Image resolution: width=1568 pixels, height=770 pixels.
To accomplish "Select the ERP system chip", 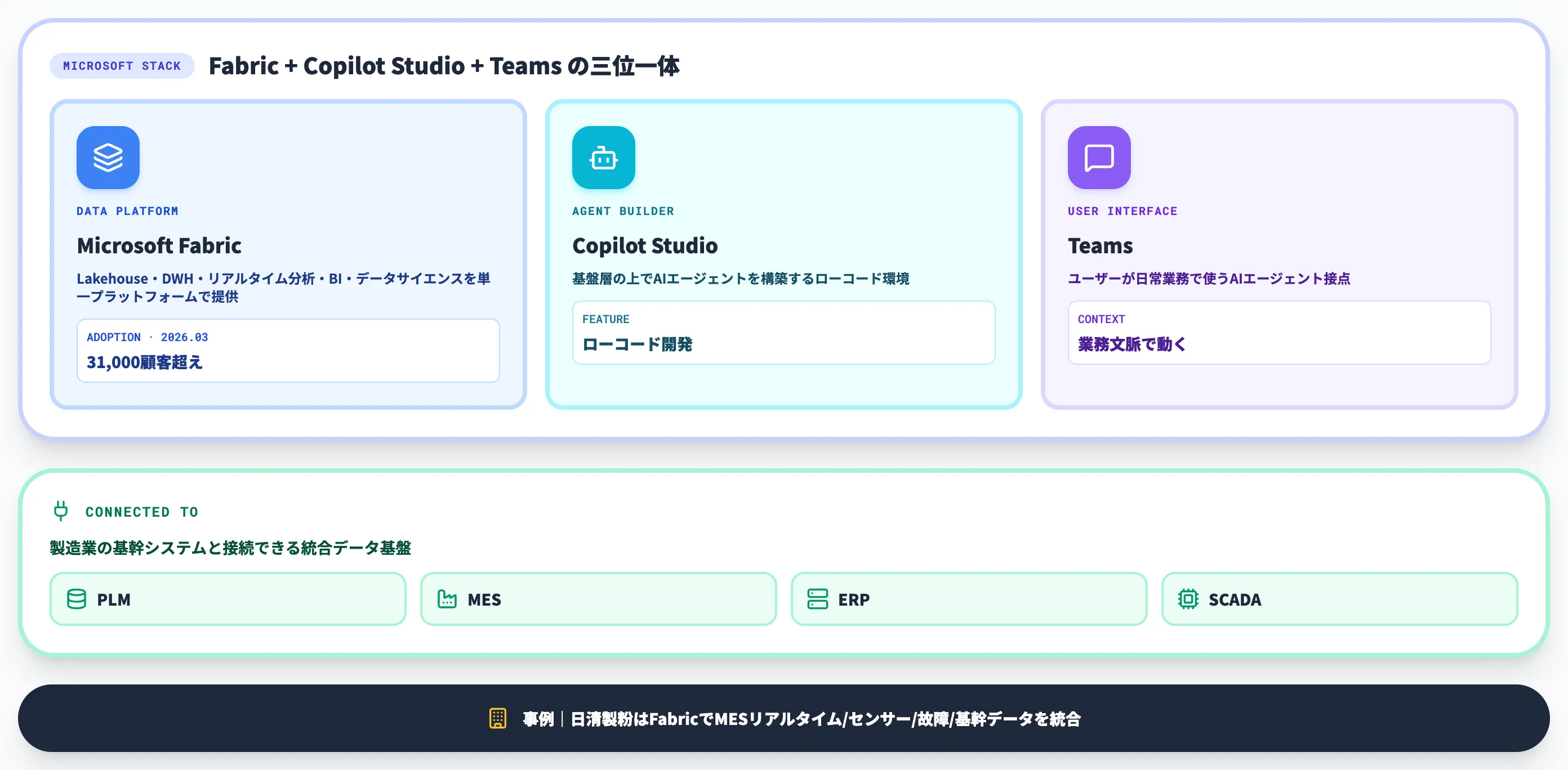I will pyautogui.click(x=969, y=599).
